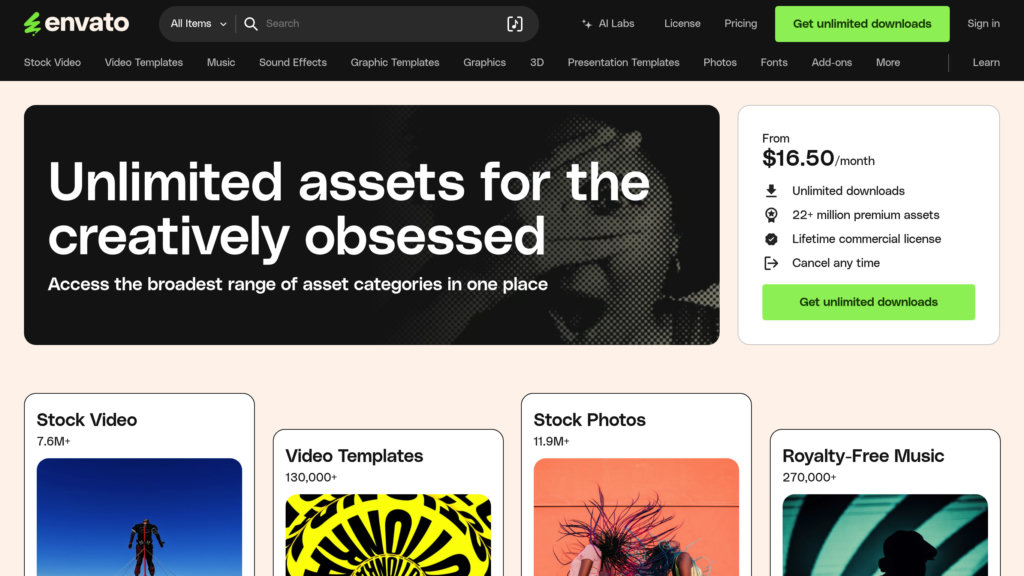Click the Pricing link
This screenshot has height=576, width=1024.
[x=741, y=24]
